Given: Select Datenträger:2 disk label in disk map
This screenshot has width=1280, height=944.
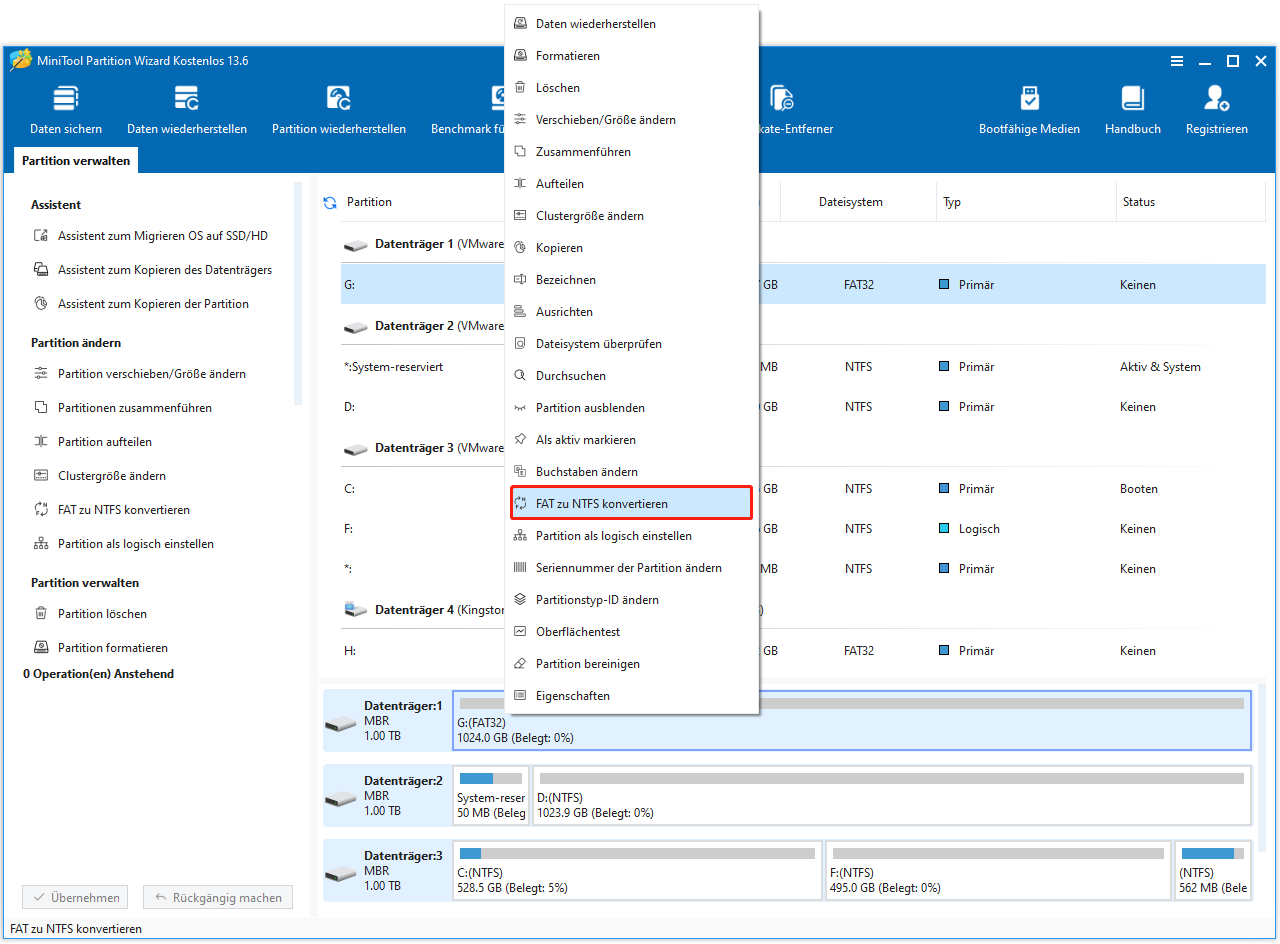Looking at the screenshot, I should (387, 795).
